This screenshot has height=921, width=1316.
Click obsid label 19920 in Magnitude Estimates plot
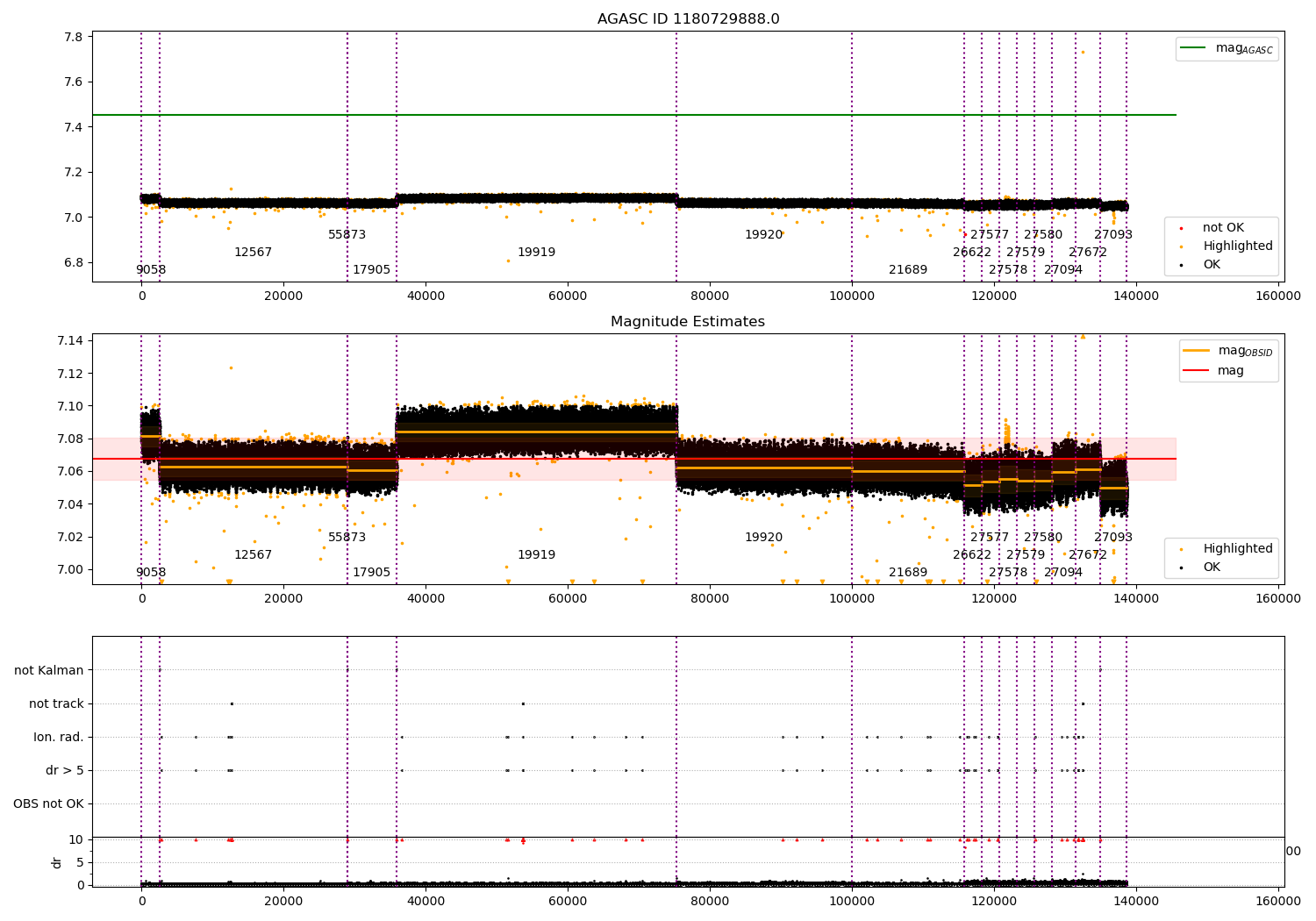click(x=764, y=538)
